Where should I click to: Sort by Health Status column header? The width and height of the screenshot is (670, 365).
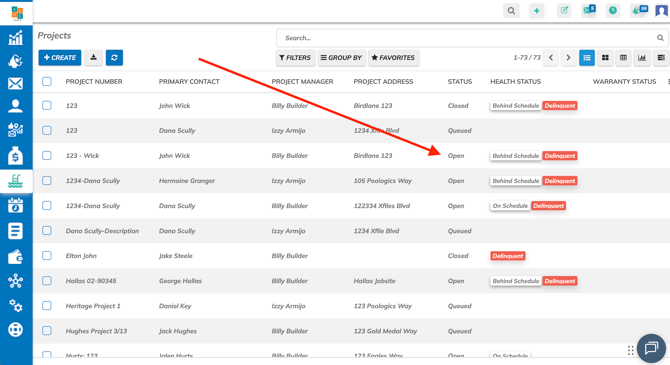(515, 81)
